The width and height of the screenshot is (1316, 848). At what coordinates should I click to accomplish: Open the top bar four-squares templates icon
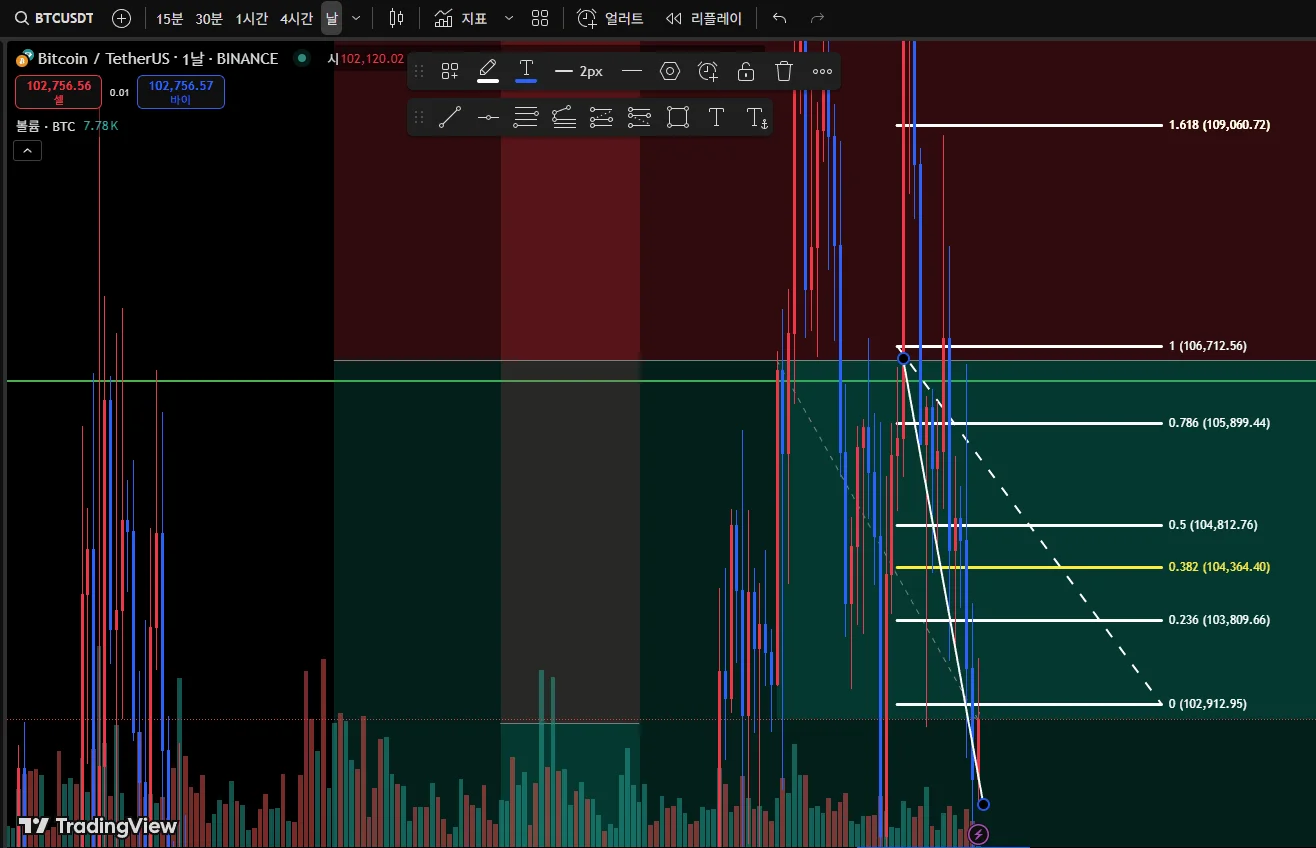pyautogui.click(x=540, y=18)
